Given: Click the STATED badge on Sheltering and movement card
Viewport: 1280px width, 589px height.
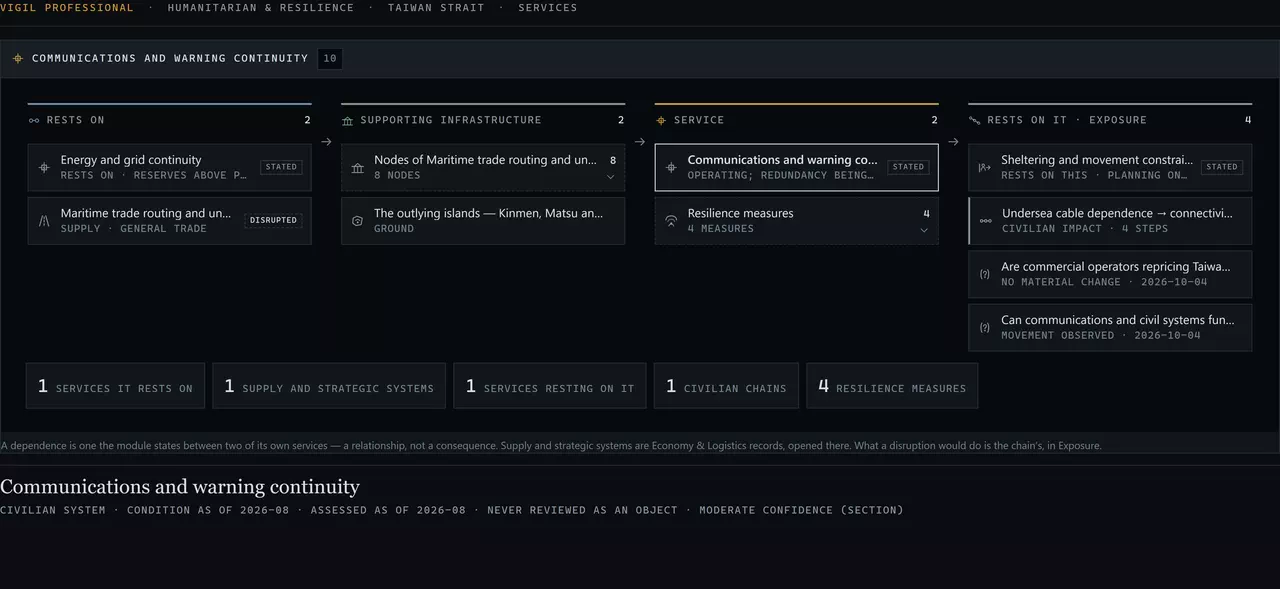Looking at the screenshot, I should [1222, 167].
